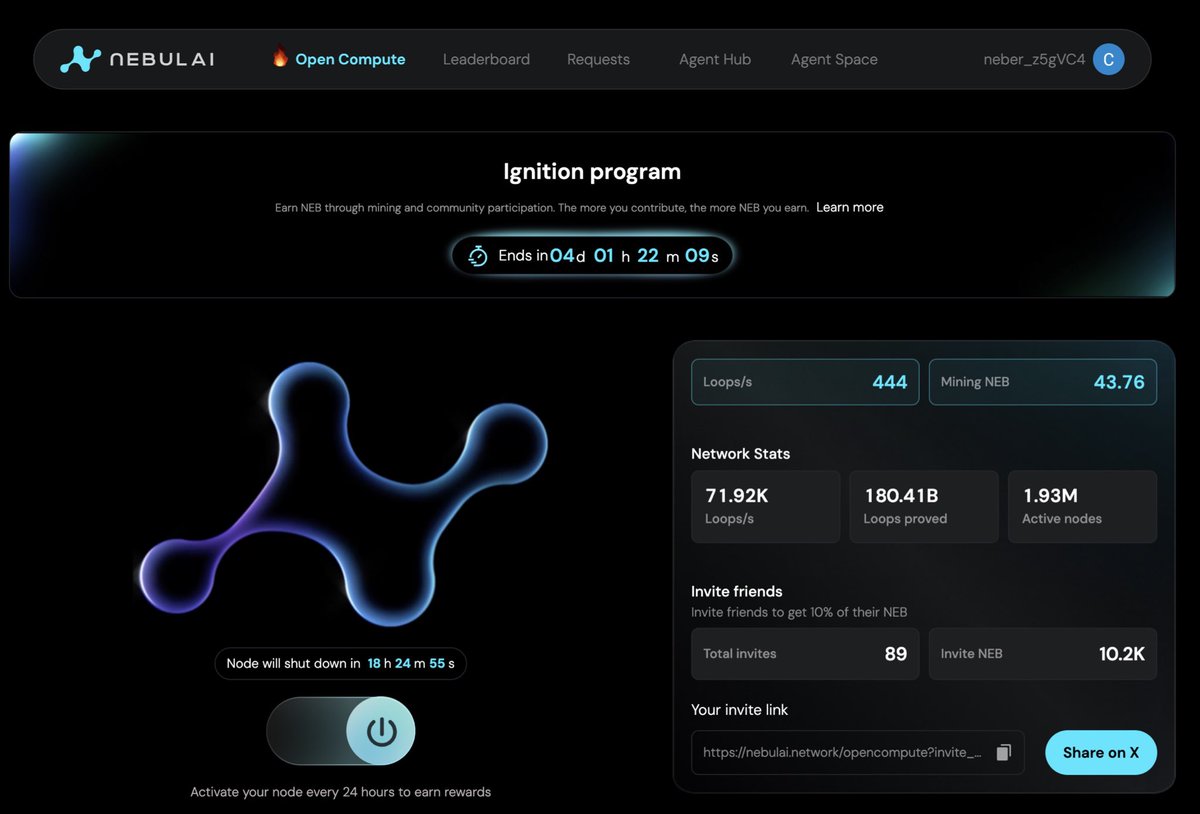The height and width of the screenshot is (814, 1200).
Task: Copy the invite link with the copy icon
Action: (x=1004, y=752)
